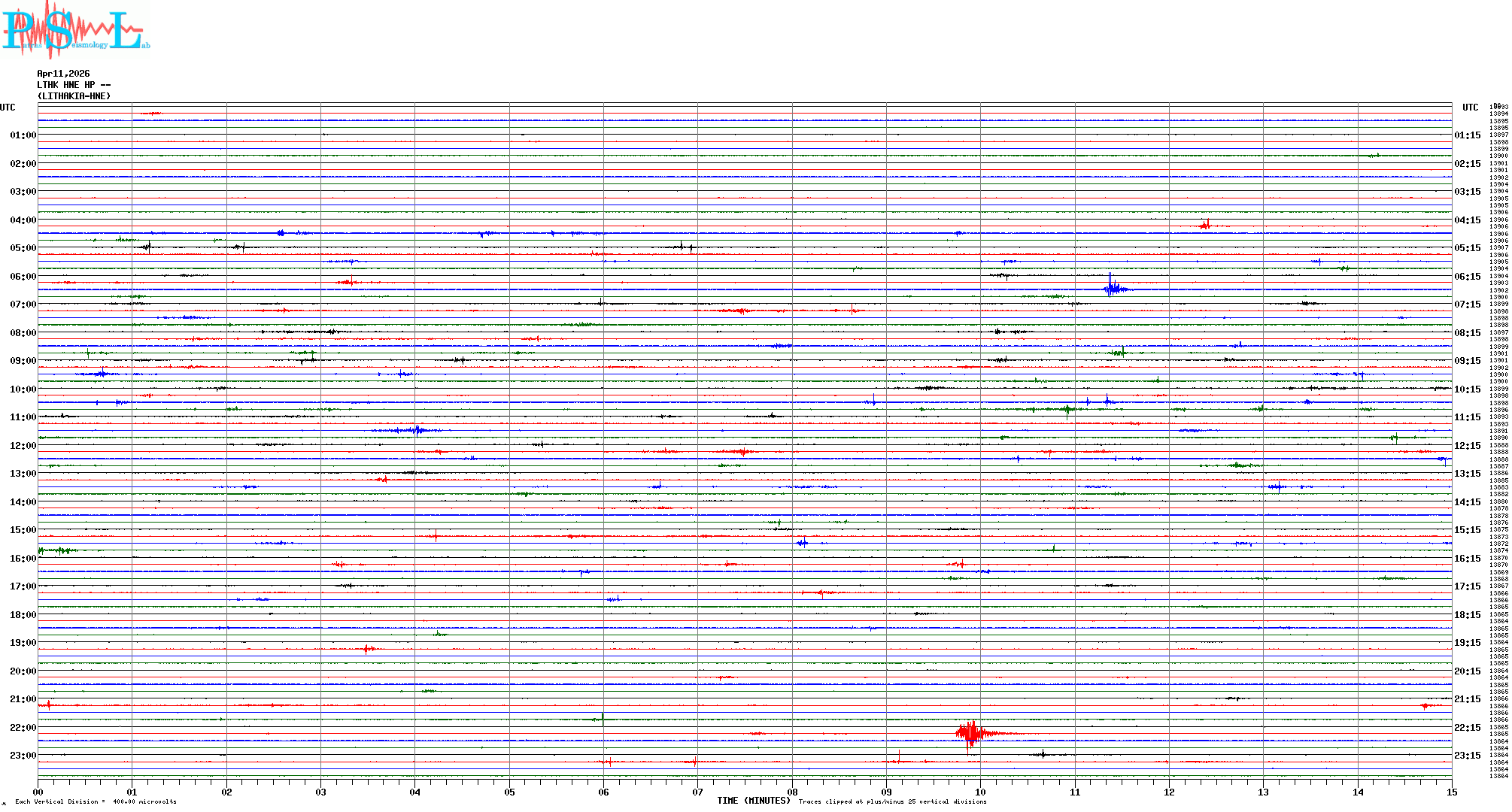The image size is (1512, 812).
Task: Click the 19:15 time label on right
Action: coord(1467,643)
